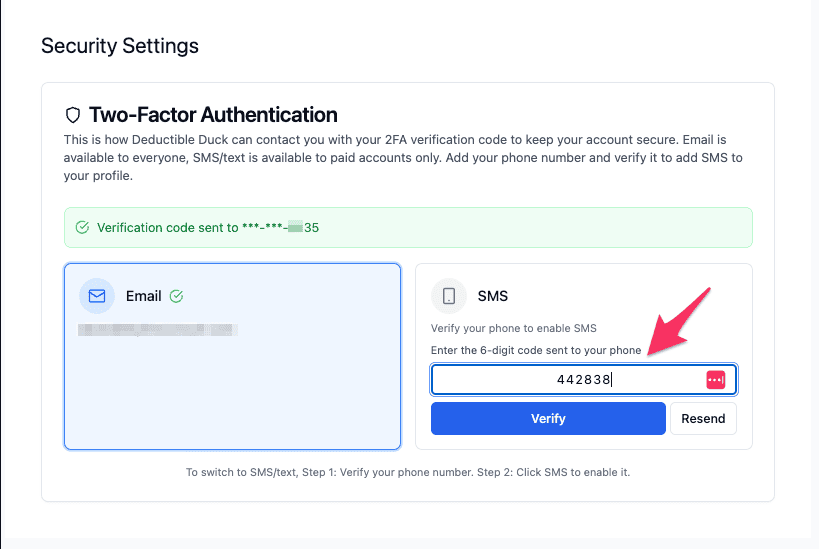This screenshot has width=819, height=549.
Task: Resend the SMS verification code
Action: [703, 419]
